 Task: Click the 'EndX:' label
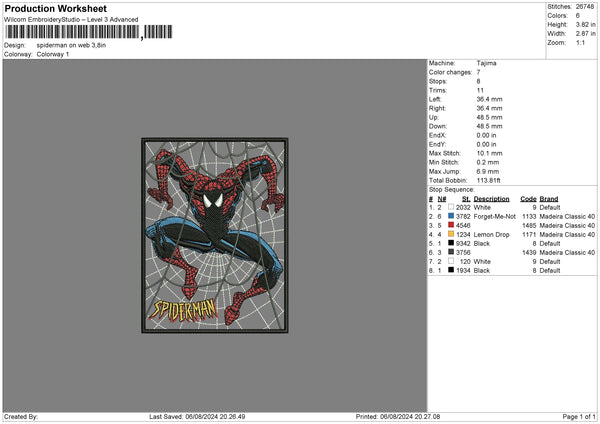pyautogui.click(x=437, y=135)
